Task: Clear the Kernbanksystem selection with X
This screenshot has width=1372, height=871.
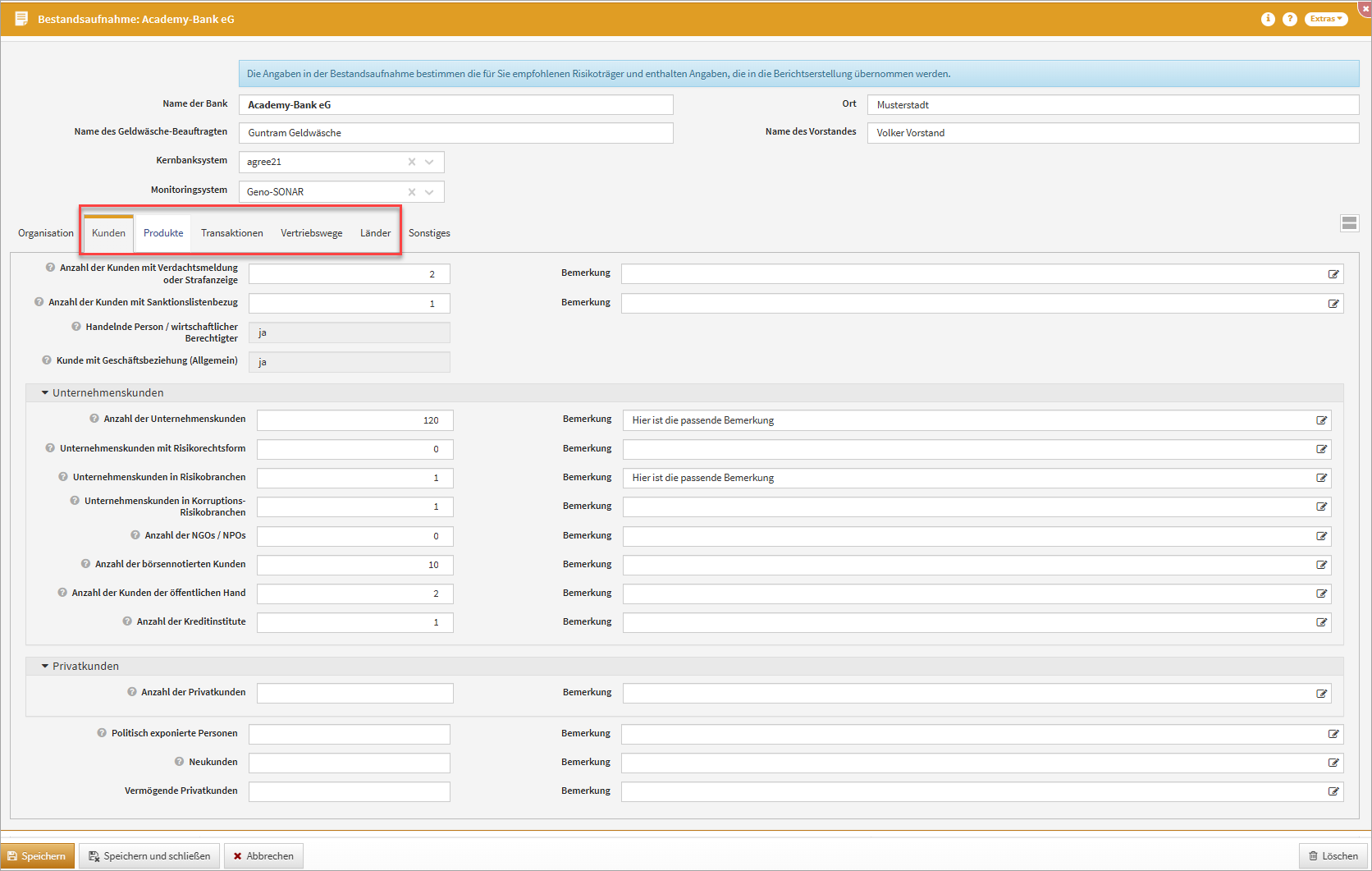Action: coord(412,162)
